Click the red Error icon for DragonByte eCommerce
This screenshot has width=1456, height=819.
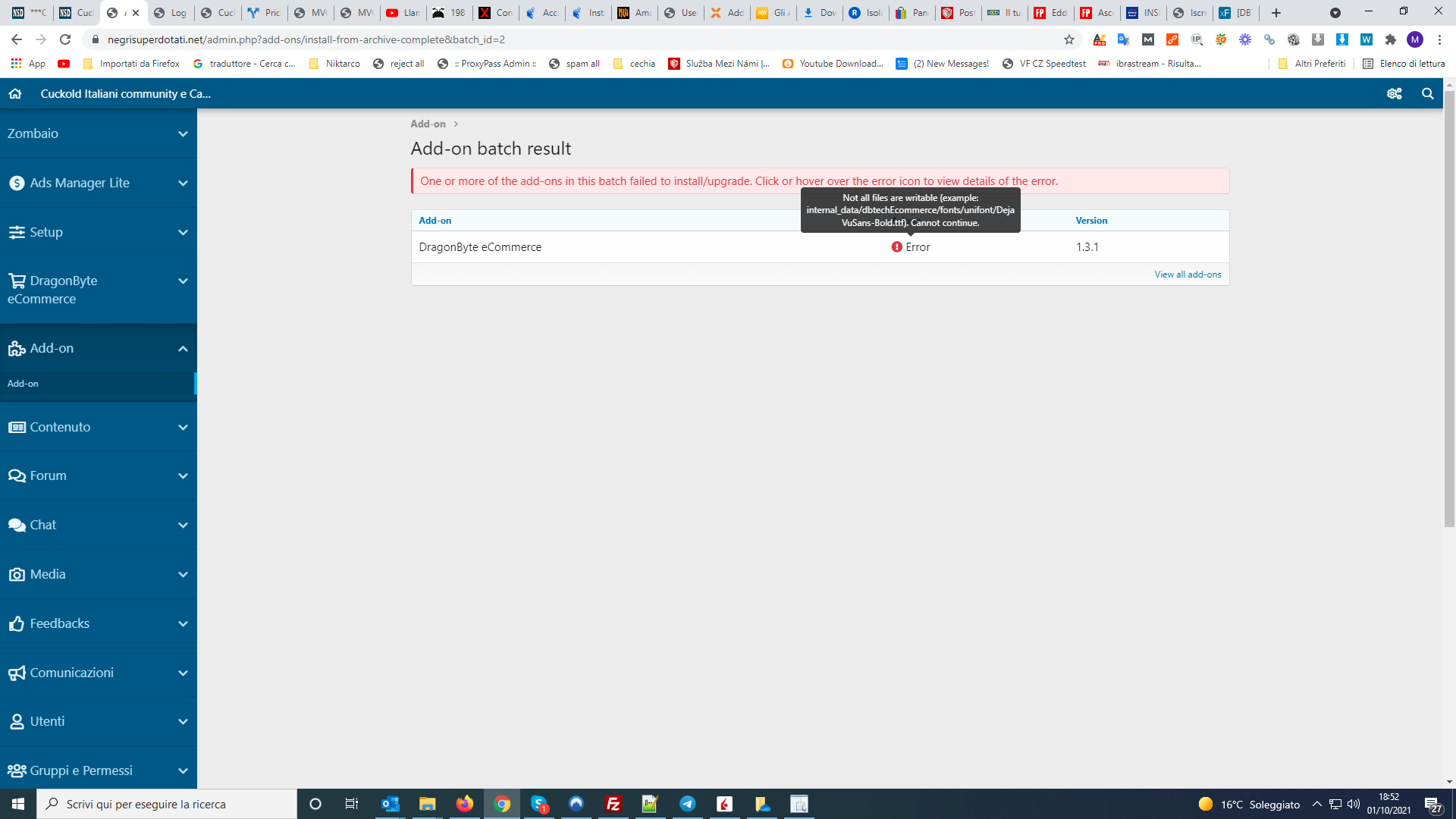click(896, 247)
